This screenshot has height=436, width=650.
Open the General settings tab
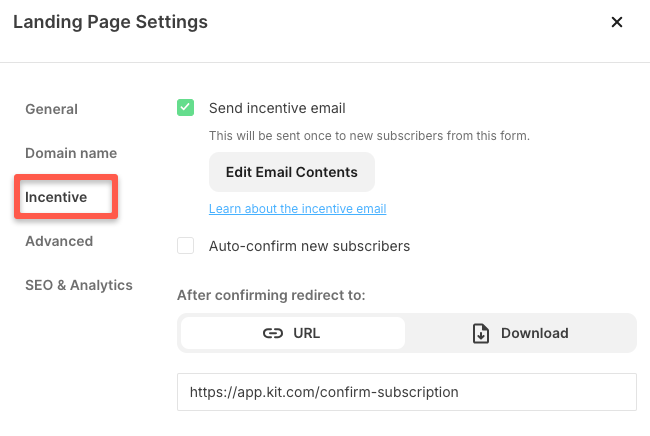(51, 109)
